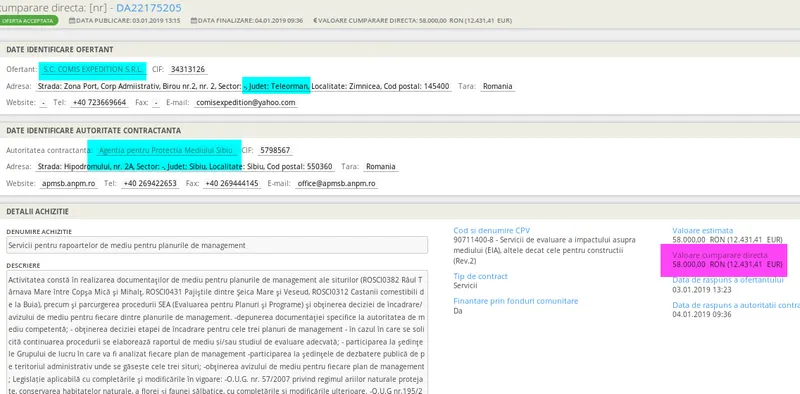The image size is (800, 394).
Task: Click inside the DESCRIERE text area
Action: click(217, 332)
